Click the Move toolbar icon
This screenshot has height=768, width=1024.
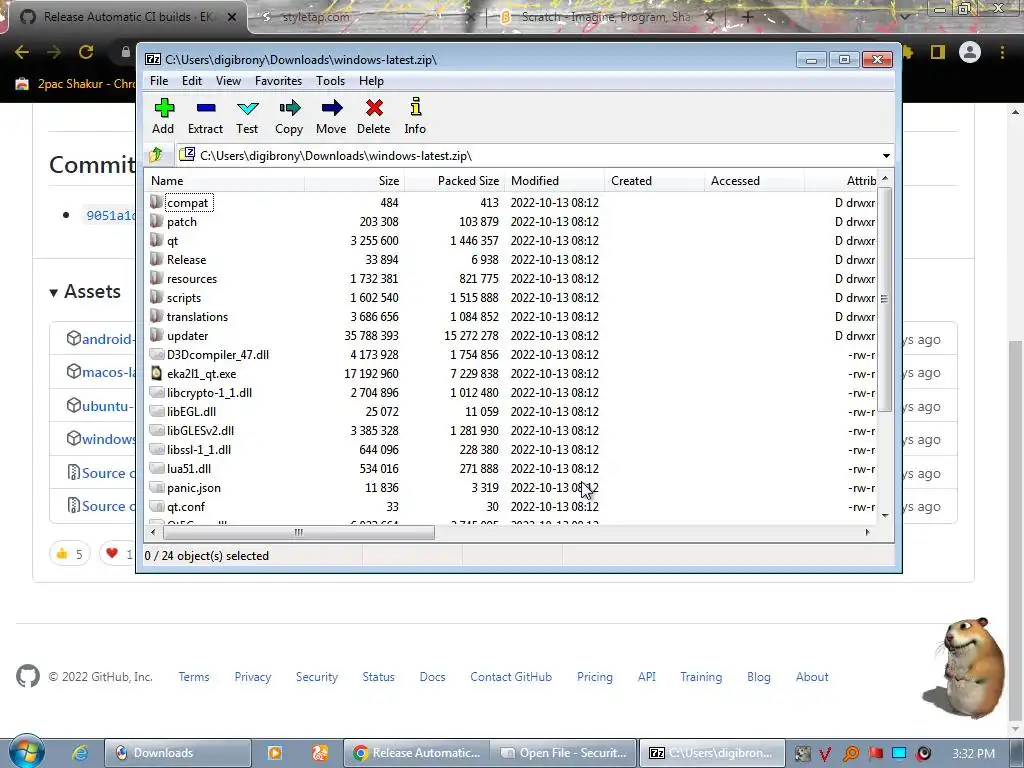point(332,108)
